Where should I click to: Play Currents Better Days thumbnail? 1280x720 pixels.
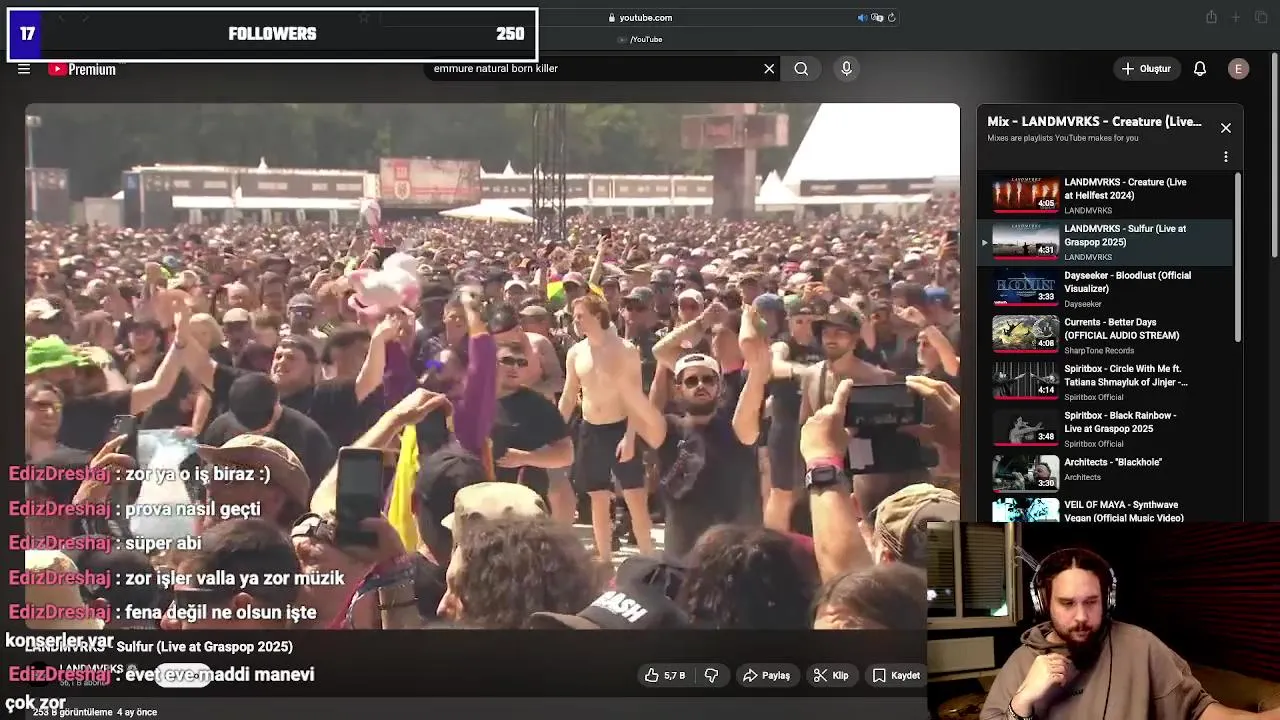click(1025, 334)
